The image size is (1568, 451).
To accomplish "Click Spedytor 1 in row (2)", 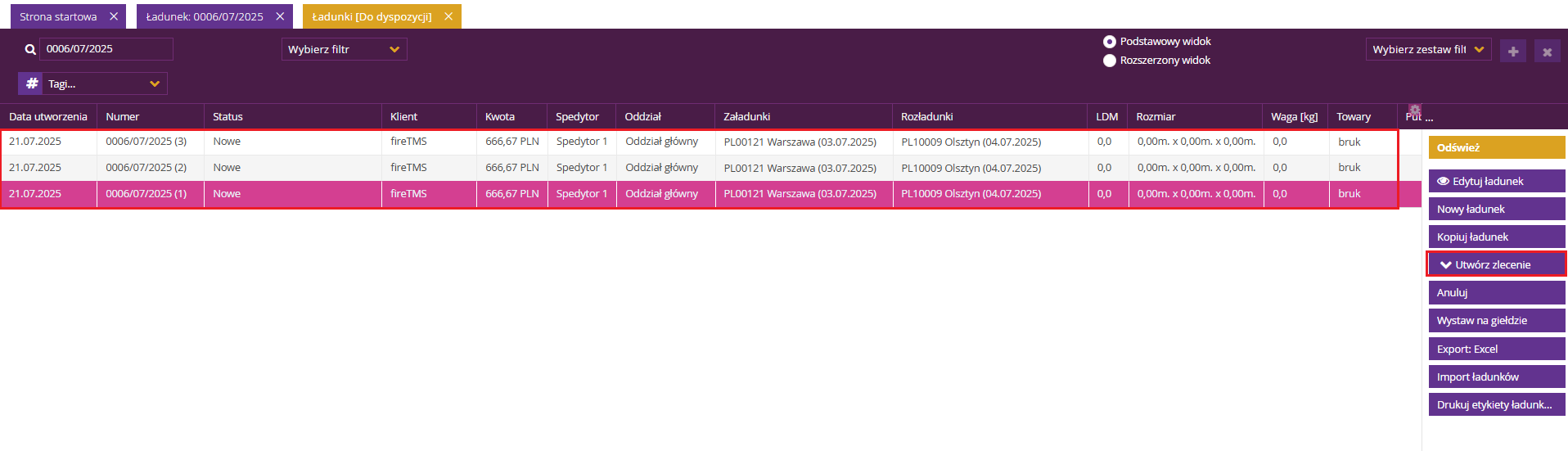I will coord(582,168).
